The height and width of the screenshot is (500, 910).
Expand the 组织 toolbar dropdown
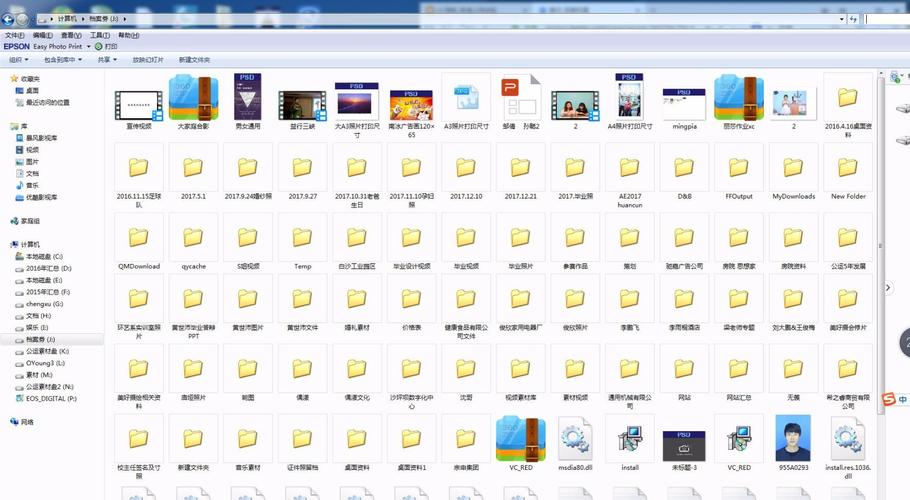[19, 60]
